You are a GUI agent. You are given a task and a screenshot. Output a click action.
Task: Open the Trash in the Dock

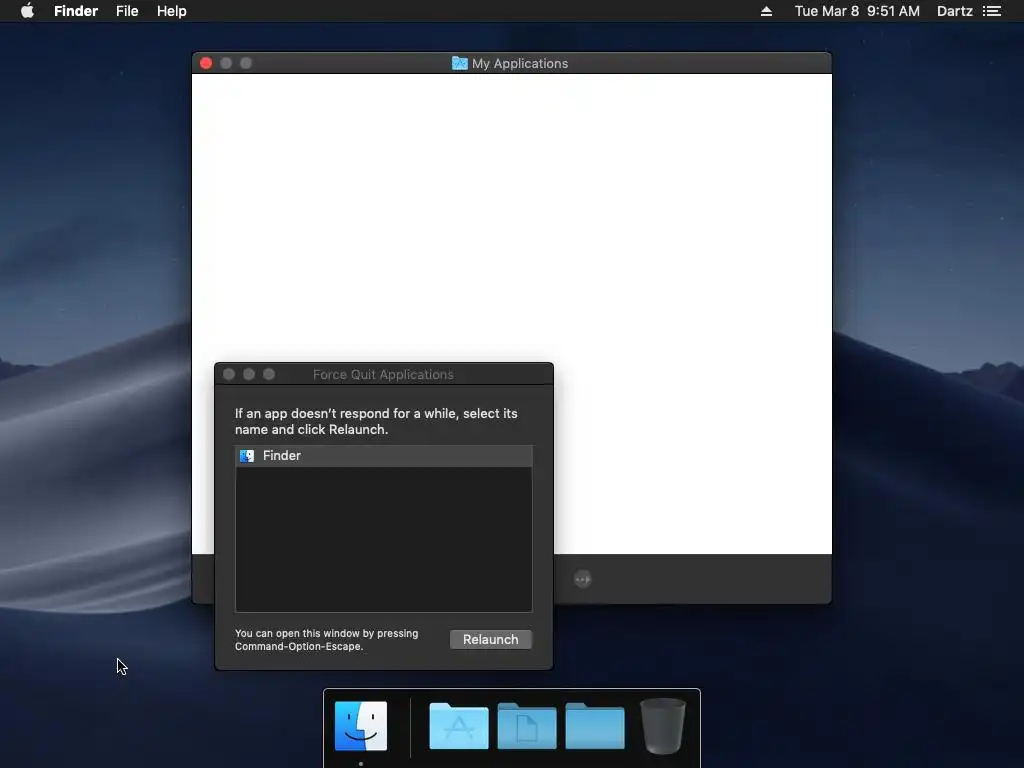click(663, 726)
